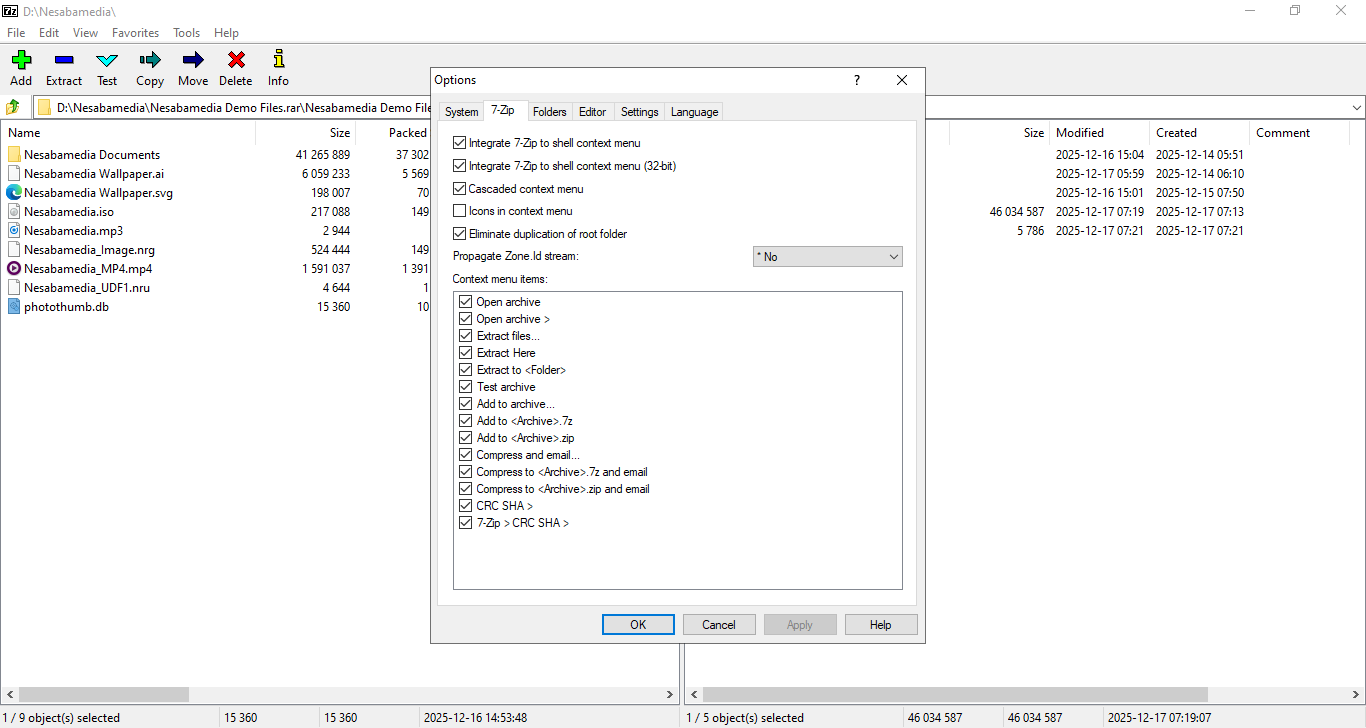
Task: Uncheck the Extract Here context item
Action: 466,353
